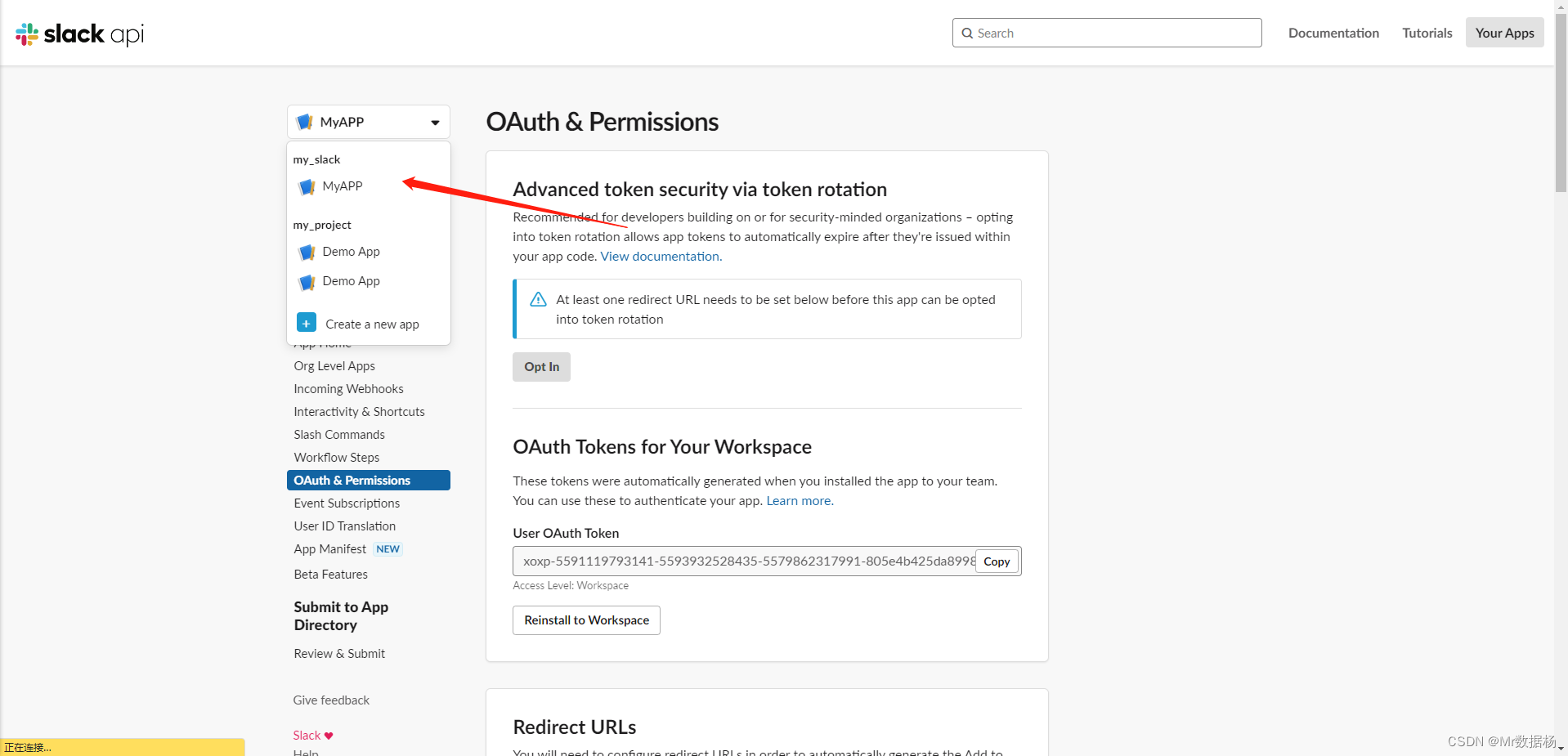The width and height of the screenshot is (1568, 756).
Task: Select OAuth & Permissions sidebar item
Action: [x=369, y=481]
